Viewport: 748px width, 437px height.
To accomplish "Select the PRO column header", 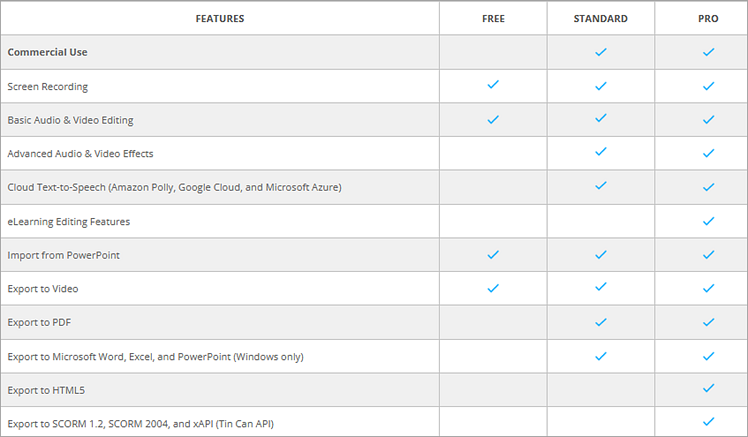I will tap(708, 18).
